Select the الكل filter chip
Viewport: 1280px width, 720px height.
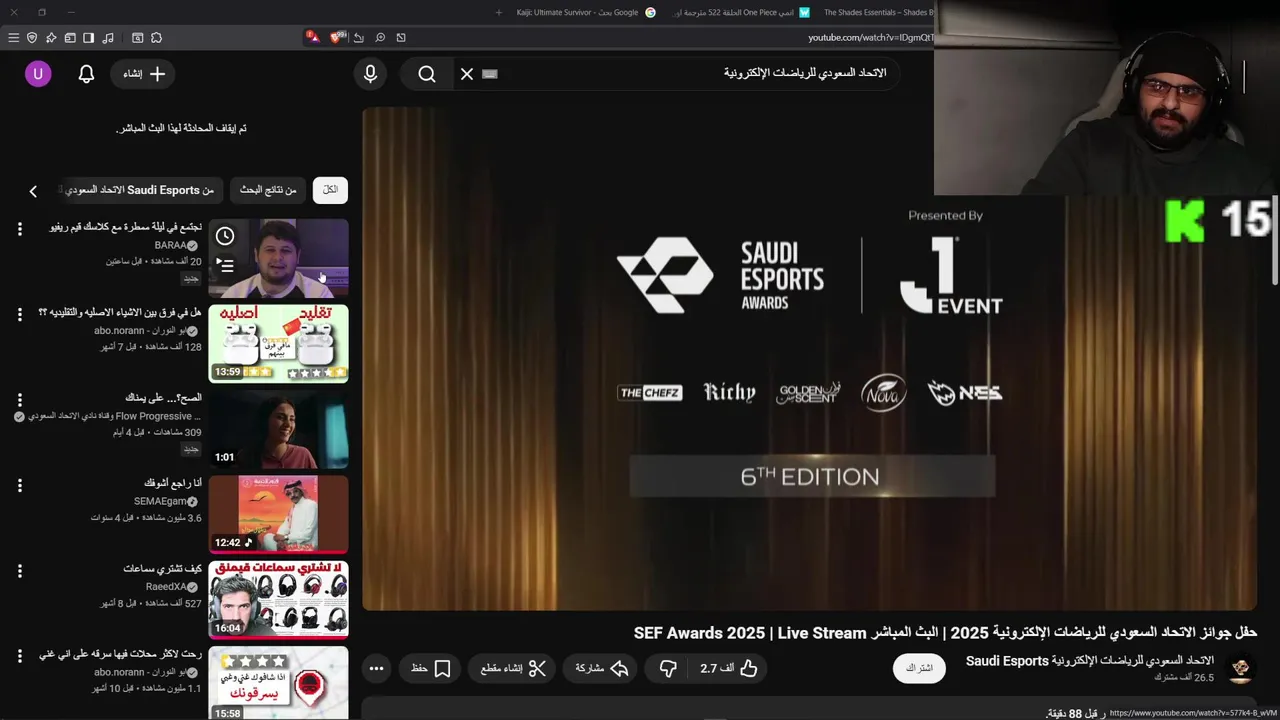click(330, 190)
